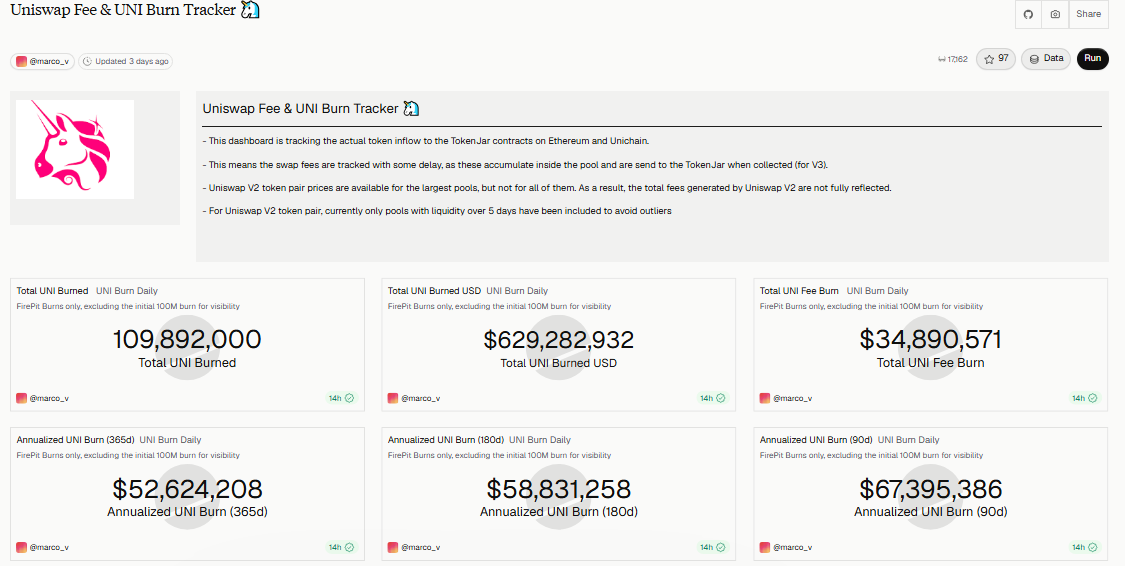The image size is (1125, 566).
Task: Click the 109,892,000 counter value
Action: click(x=187, y=339)
